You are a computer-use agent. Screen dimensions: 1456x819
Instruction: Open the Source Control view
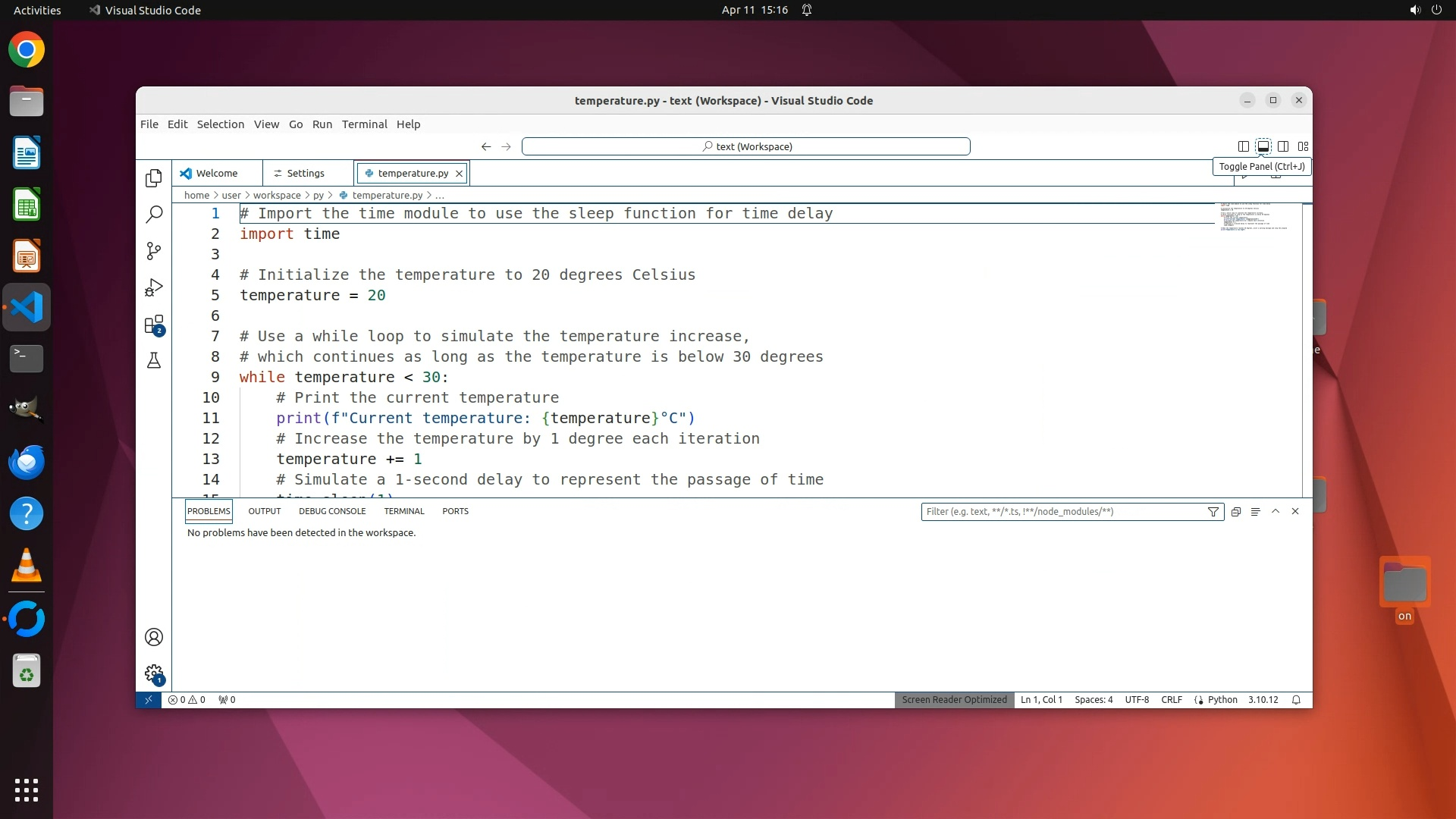pyautogui.click(x=154, y=251)
